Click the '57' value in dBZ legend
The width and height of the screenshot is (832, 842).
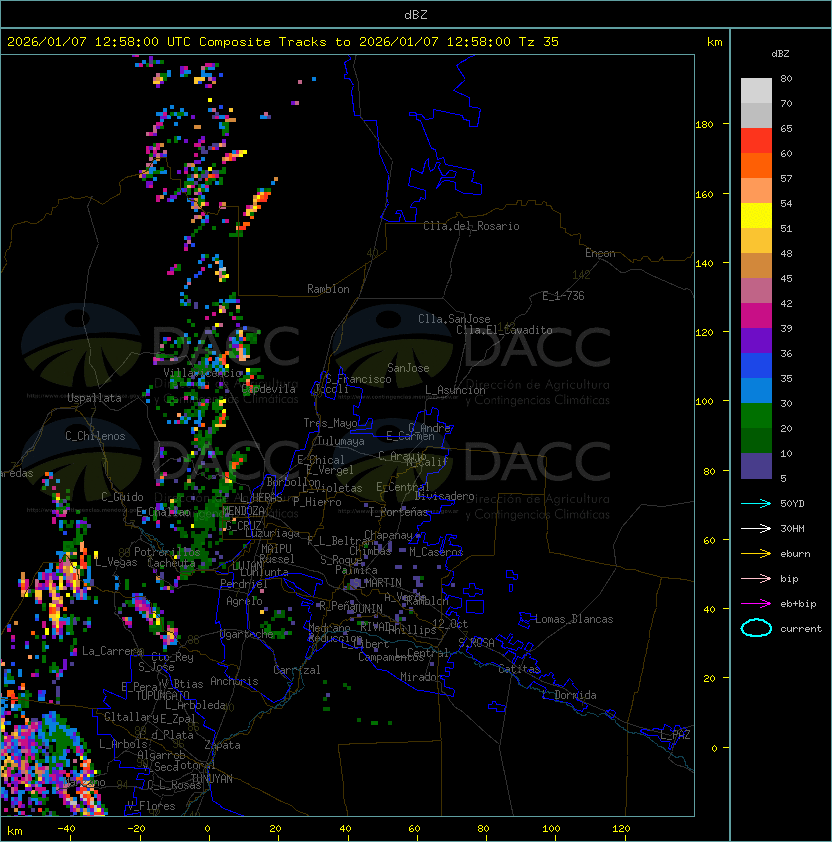tap(786, 178)
